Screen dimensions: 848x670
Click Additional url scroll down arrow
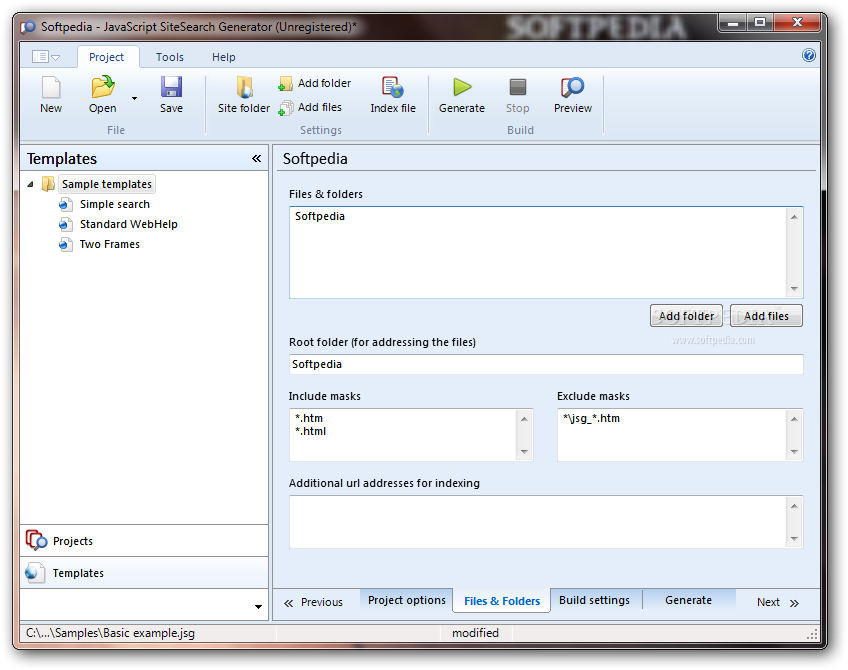pos(794,539)
